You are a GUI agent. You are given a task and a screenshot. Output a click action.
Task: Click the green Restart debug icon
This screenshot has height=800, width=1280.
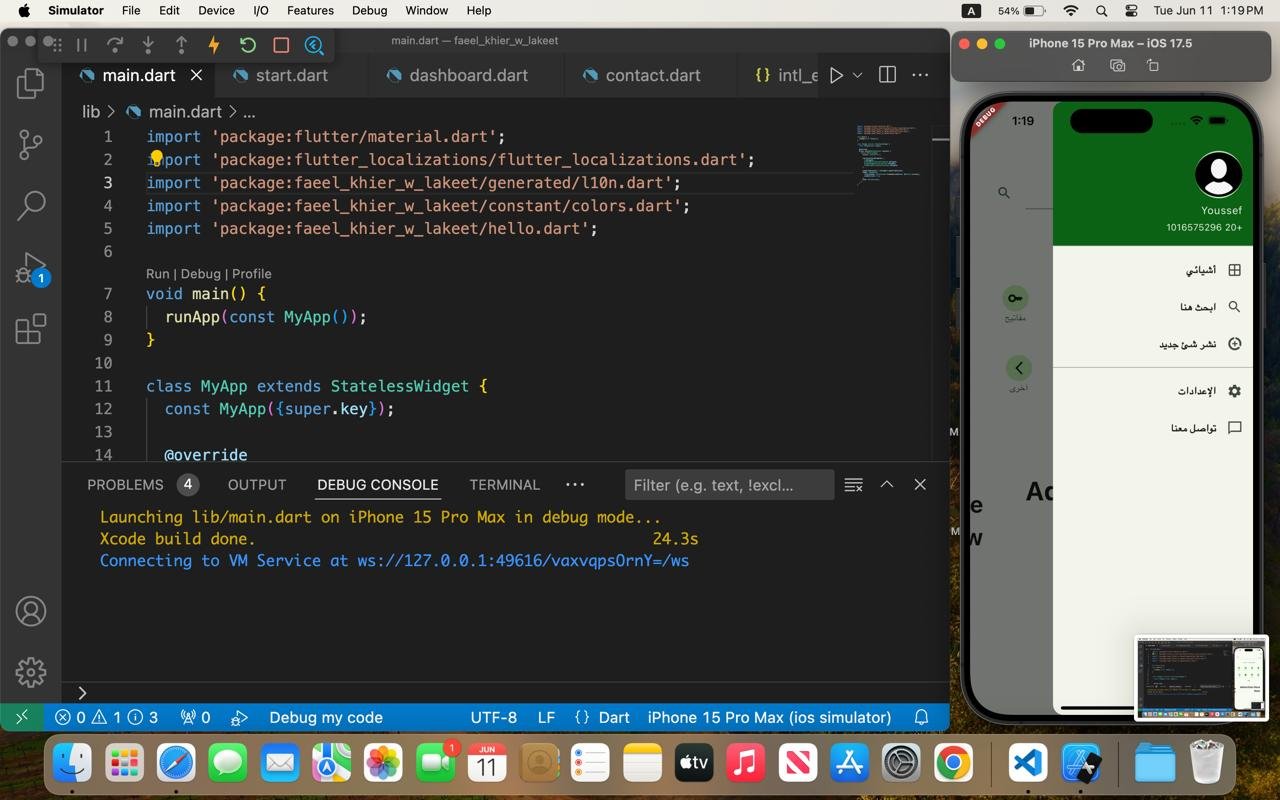[248, 45]
